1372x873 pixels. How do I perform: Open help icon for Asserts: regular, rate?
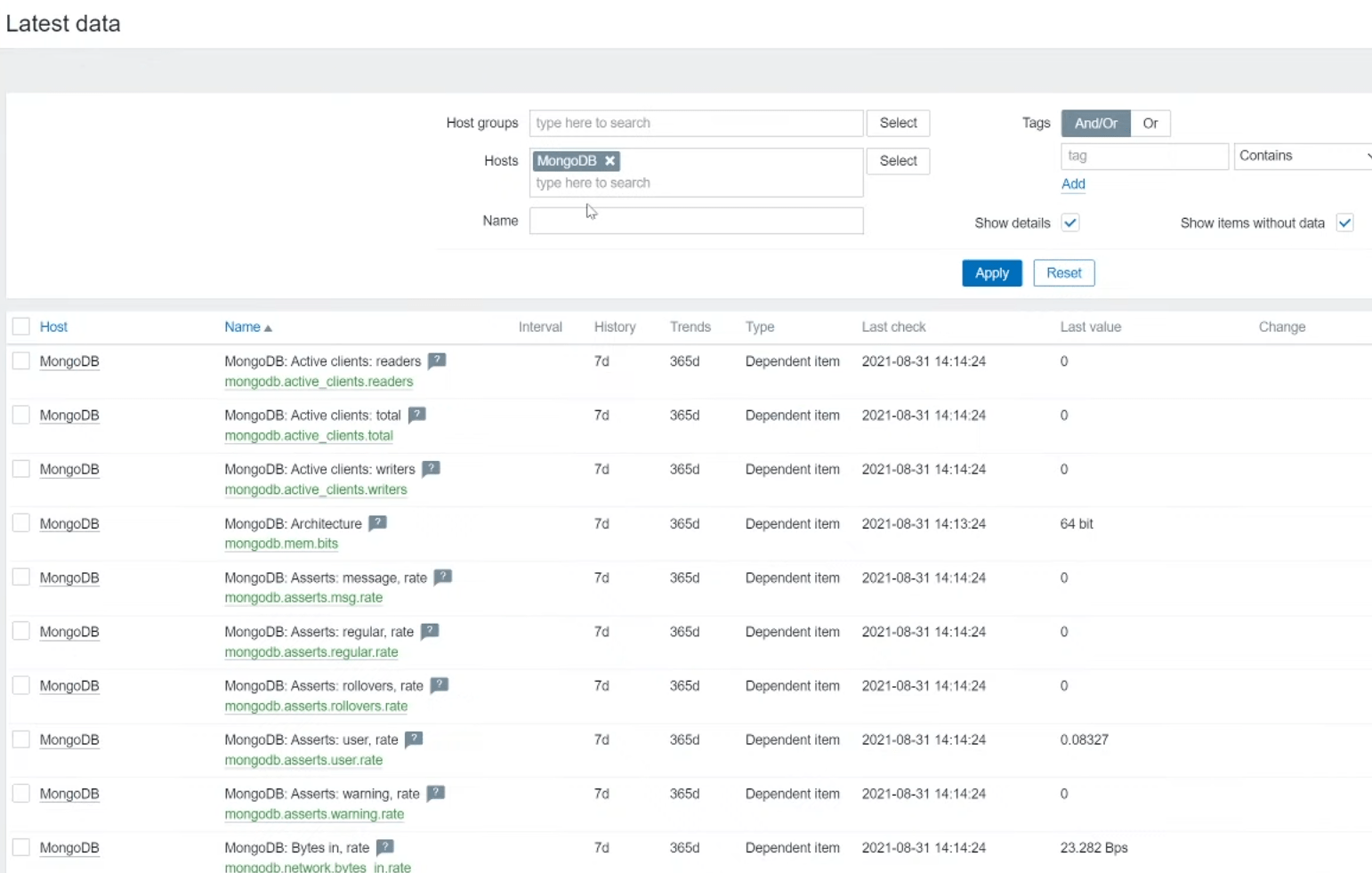point(431,632)
